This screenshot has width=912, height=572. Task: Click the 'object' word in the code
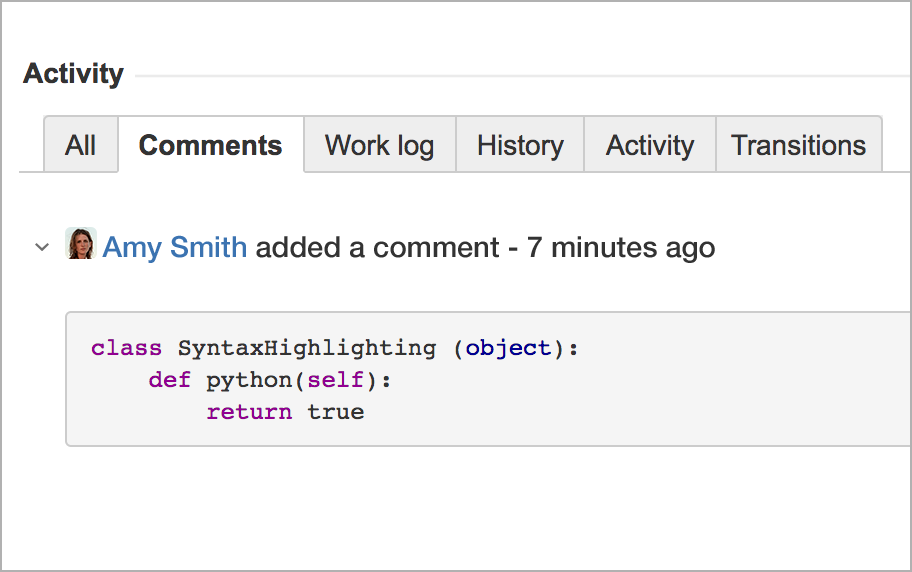508,348
